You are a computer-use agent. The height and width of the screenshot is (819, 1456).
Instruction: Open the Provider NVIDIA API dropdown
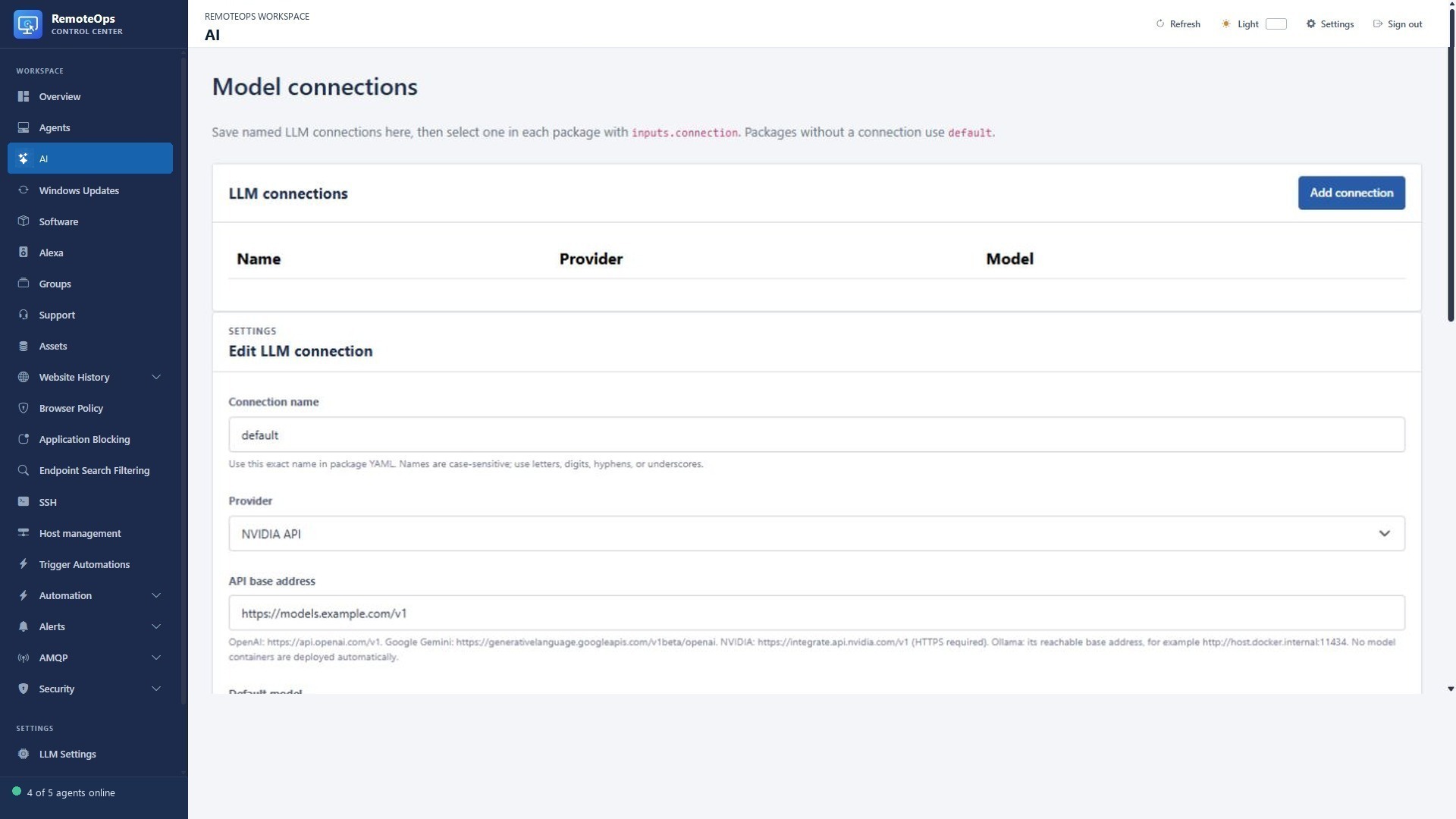click(x=817, y=534)
